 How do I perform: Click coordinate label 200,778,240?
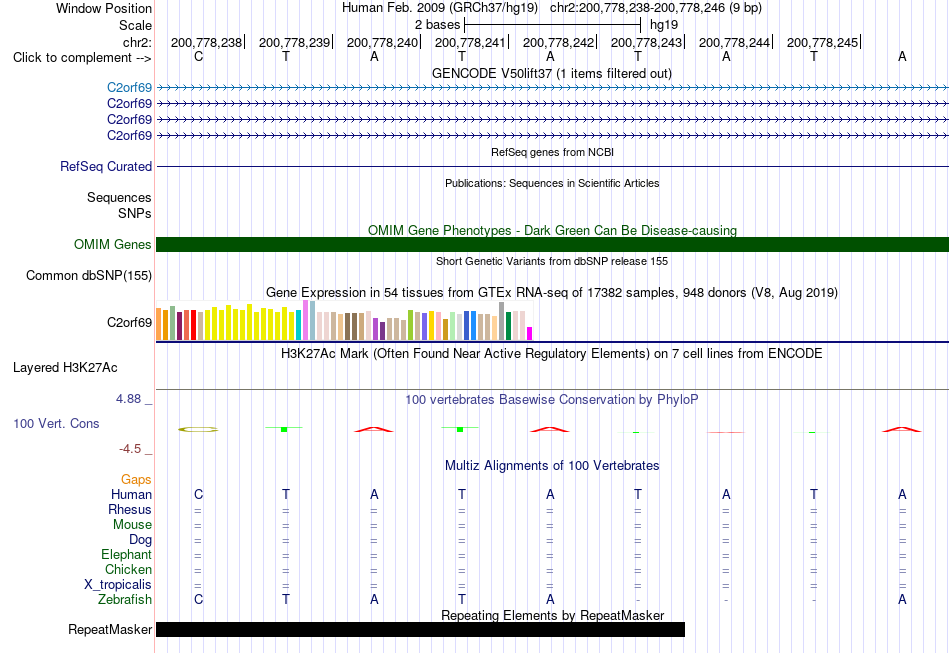382,42
